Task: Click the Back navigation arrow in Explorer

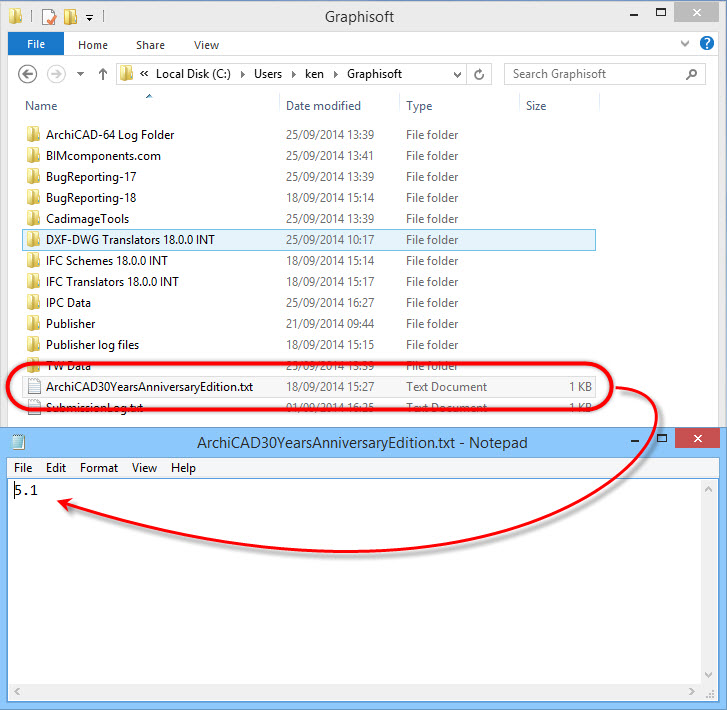Action: [x=27, y=74]
